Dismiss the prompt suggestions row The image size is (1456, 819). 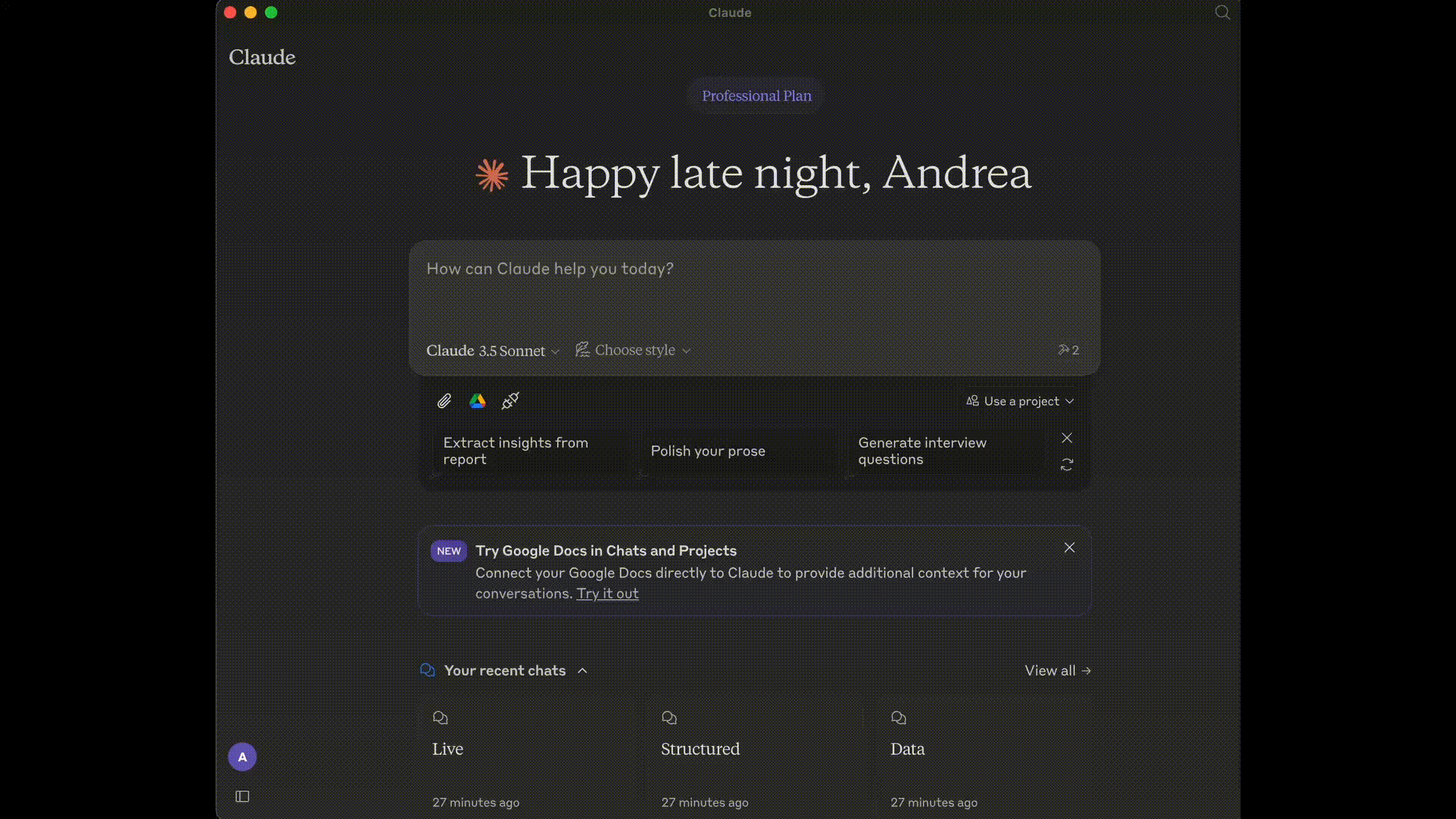[x=1067, y=438]
